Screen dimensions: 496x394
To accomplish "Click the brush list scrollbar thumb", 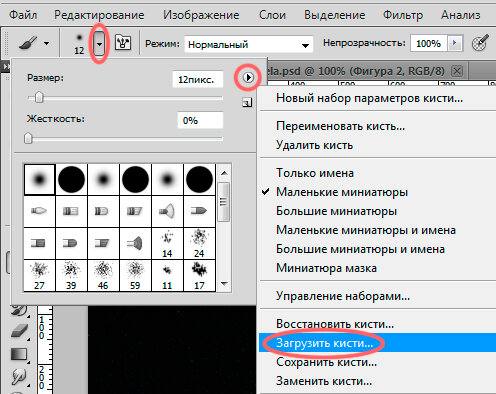I will (224, 202).
